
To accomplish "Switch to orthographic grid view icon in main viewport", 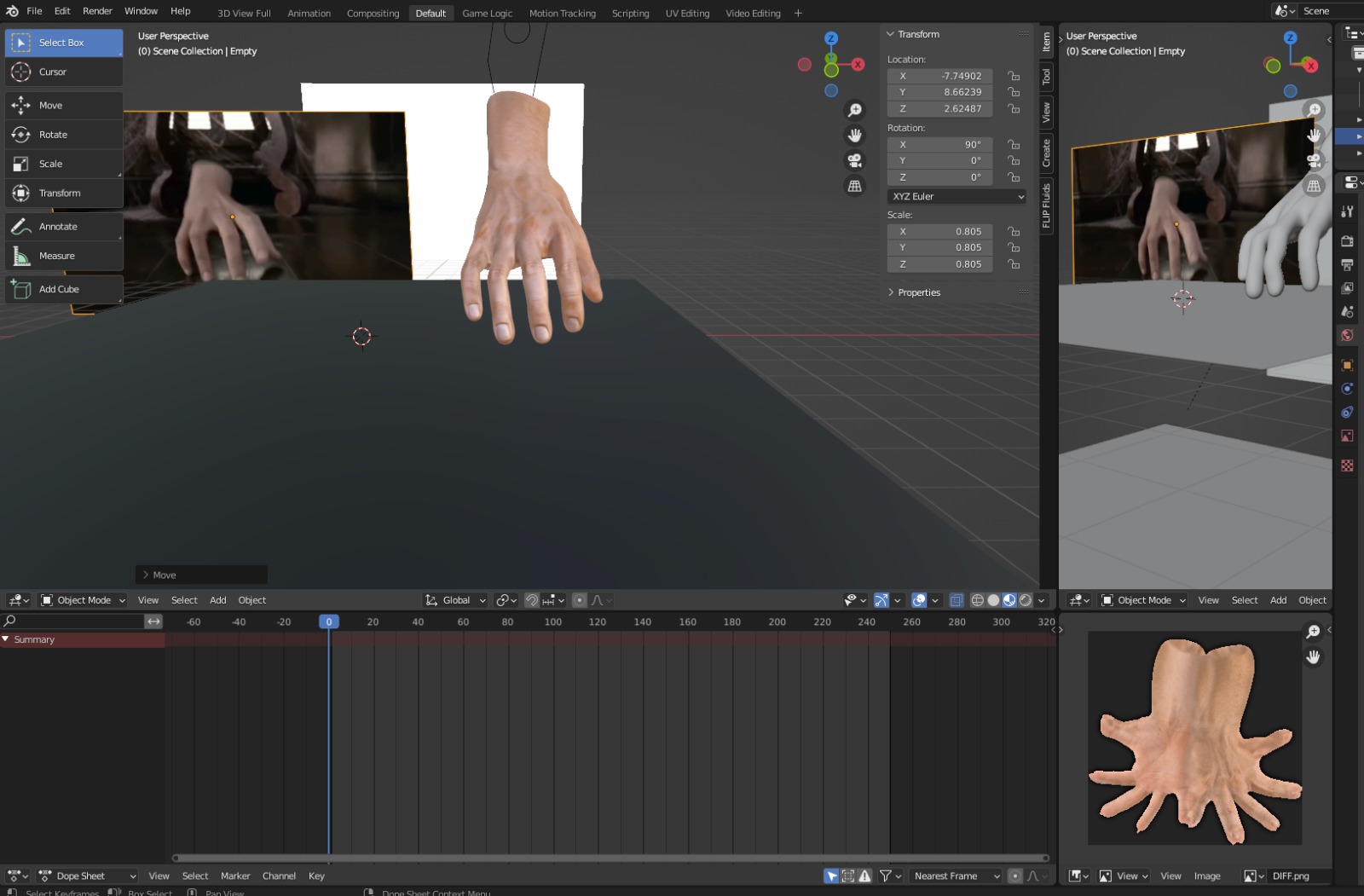I will click(x=854, y=187).
